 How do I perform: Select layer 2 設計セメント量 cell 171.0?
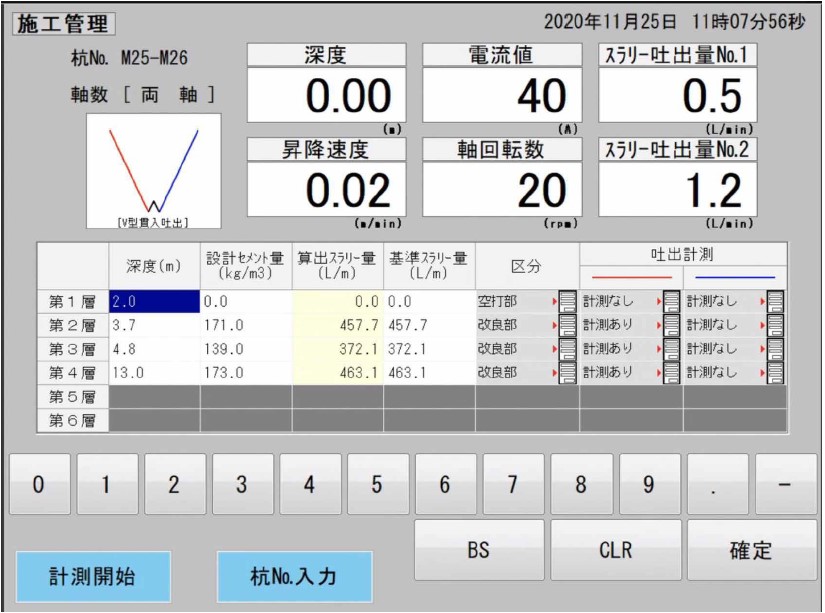245,325
